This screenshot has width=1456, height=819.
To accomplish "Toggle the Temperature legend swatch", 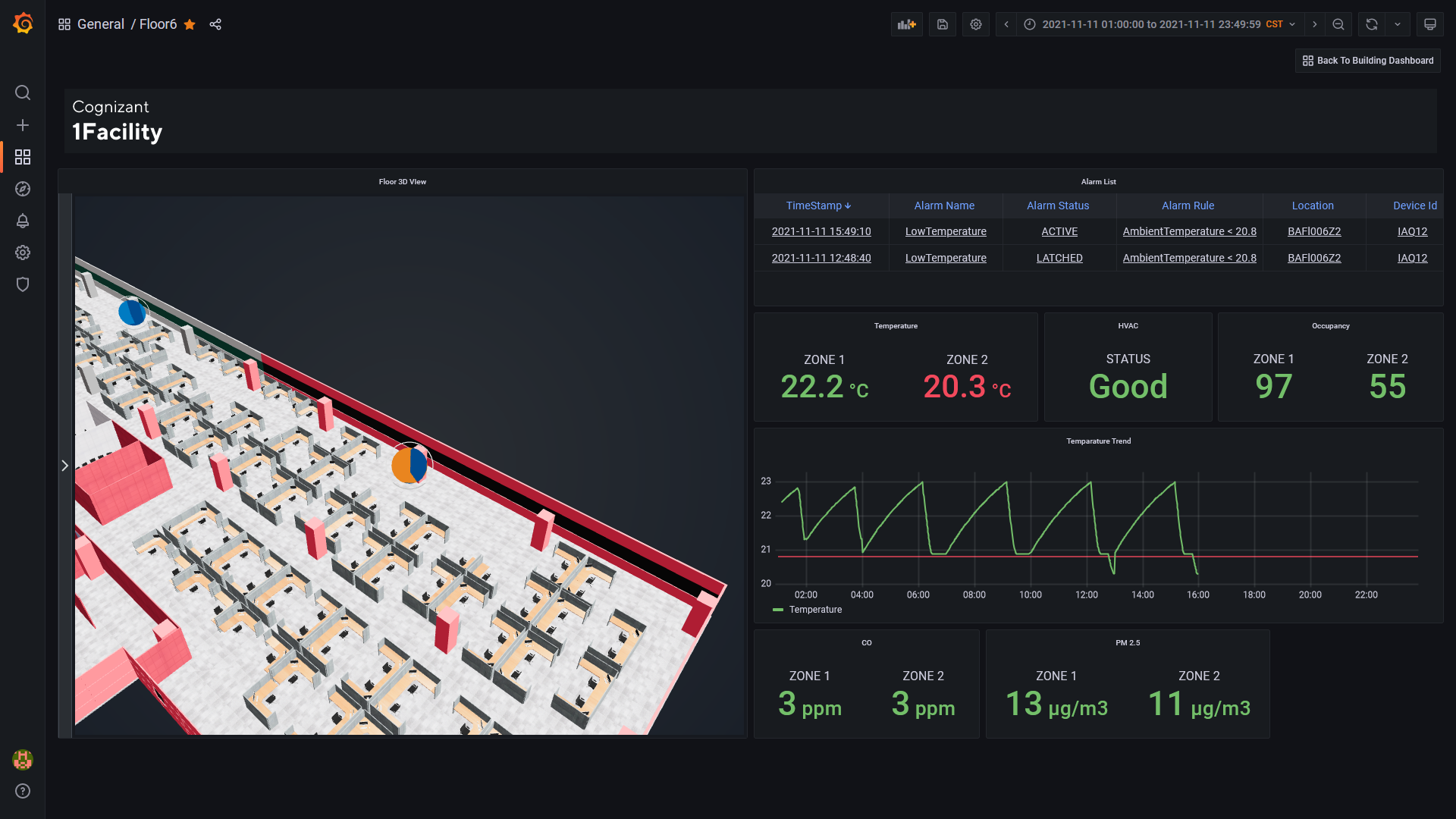I will point(779,609).
